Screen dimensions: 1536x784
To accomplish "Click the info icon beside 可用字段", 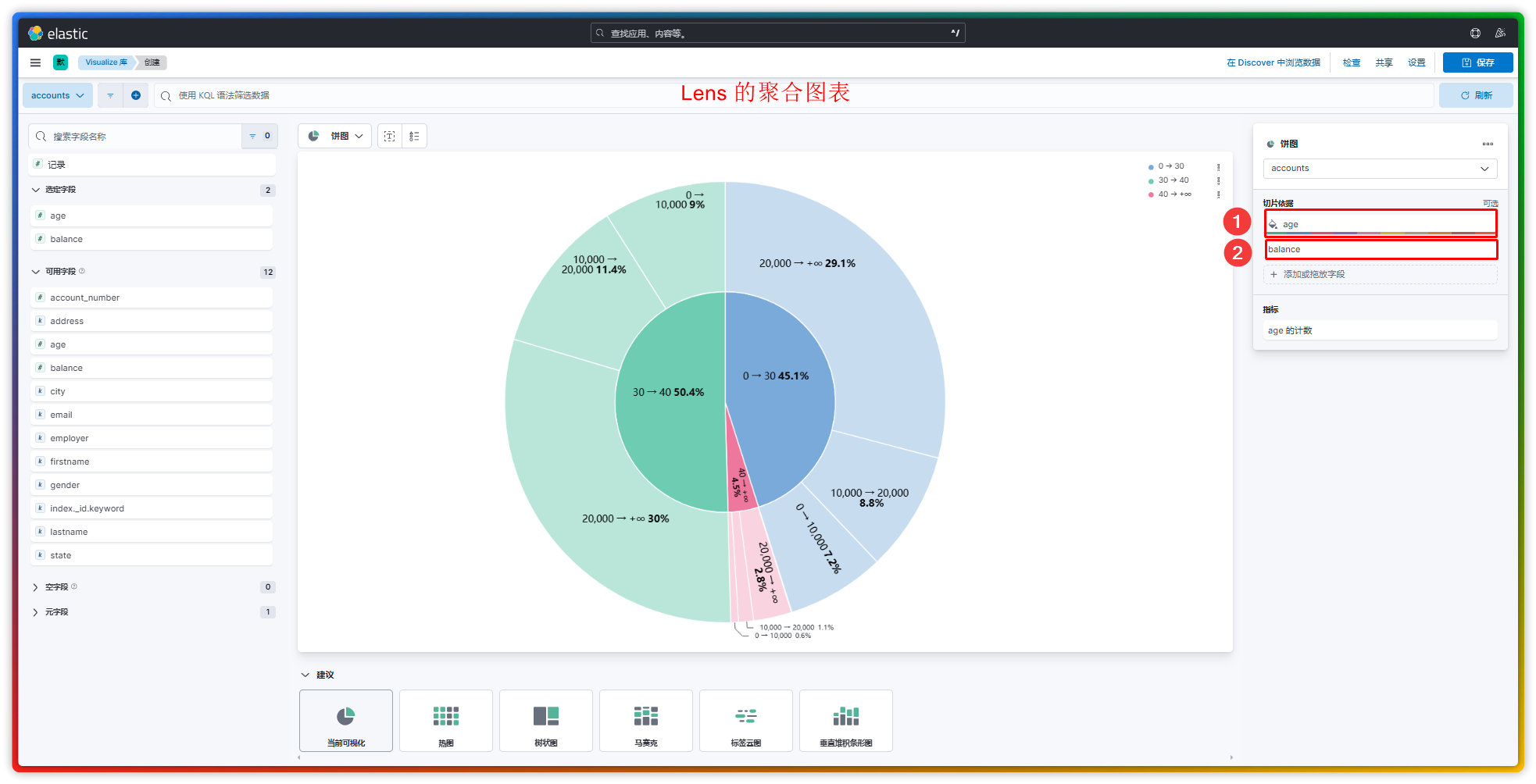I will pos(82,271).
